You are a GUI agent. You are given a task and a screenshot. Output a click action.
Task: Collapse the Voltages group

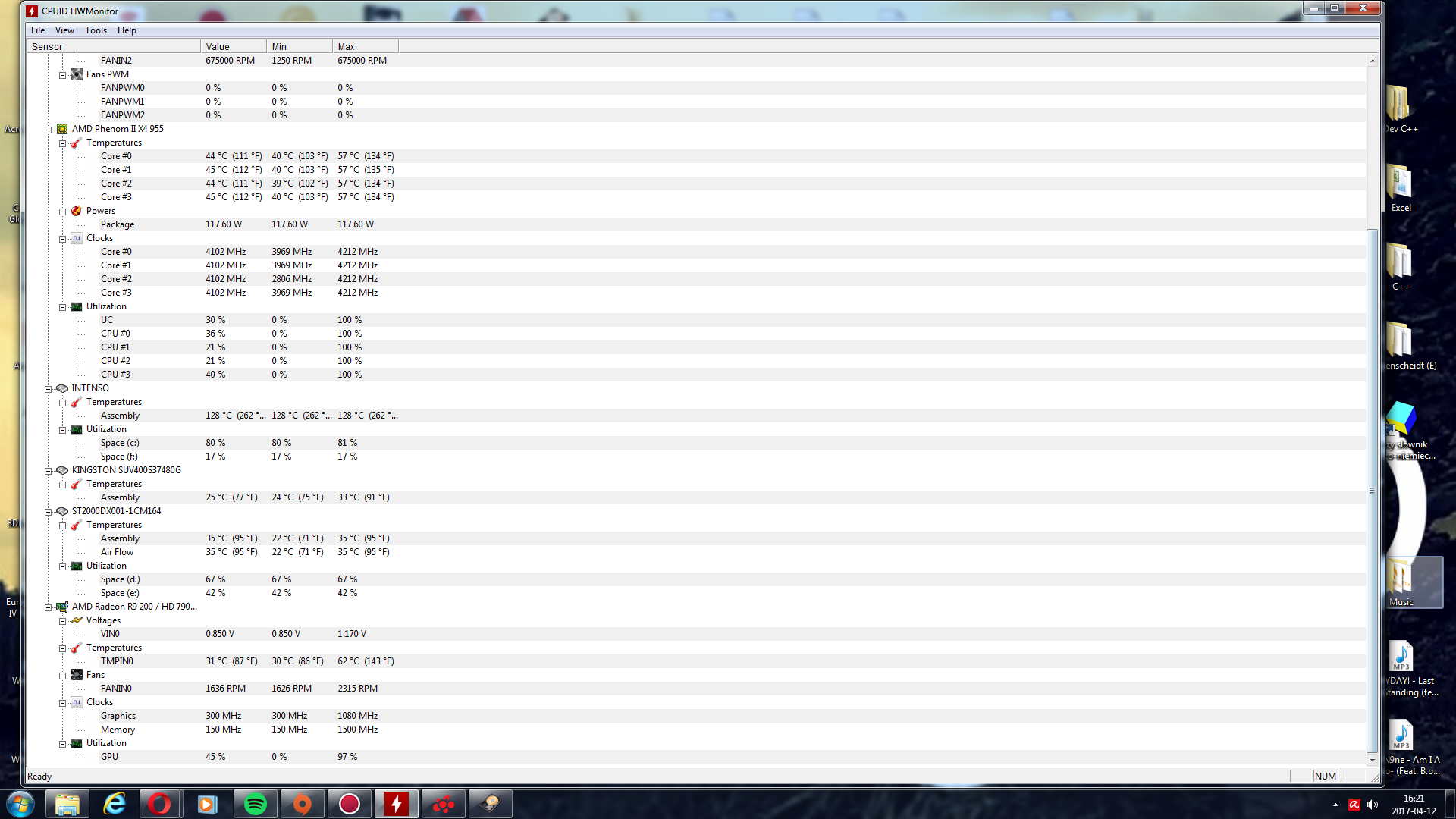[62, 621]
